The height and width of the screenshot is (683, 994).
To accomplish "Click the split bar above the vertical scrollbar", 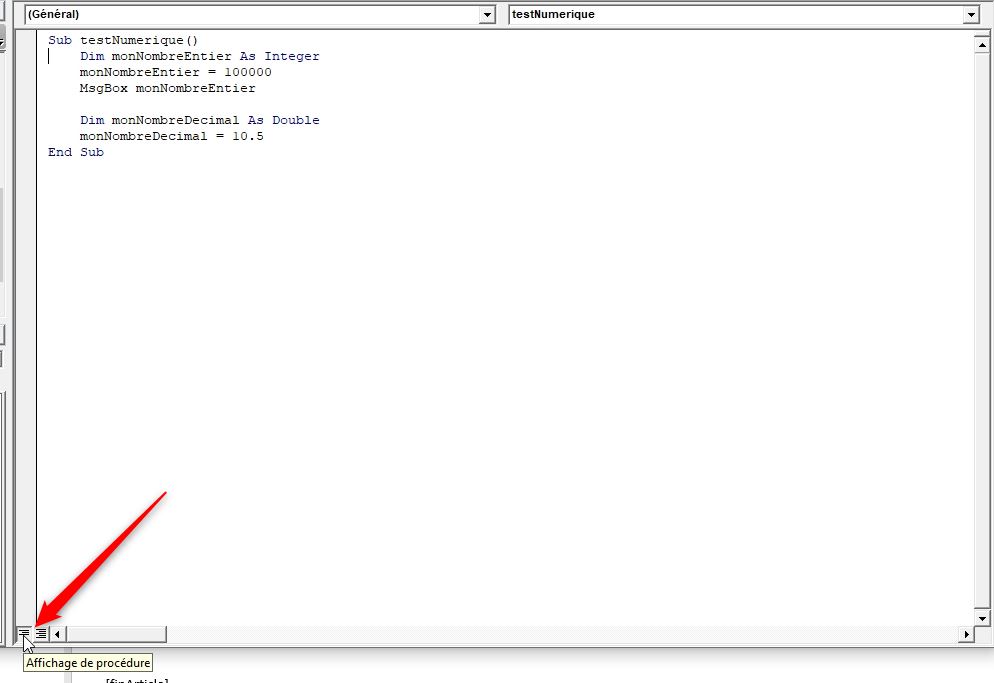I will [982, 34].
